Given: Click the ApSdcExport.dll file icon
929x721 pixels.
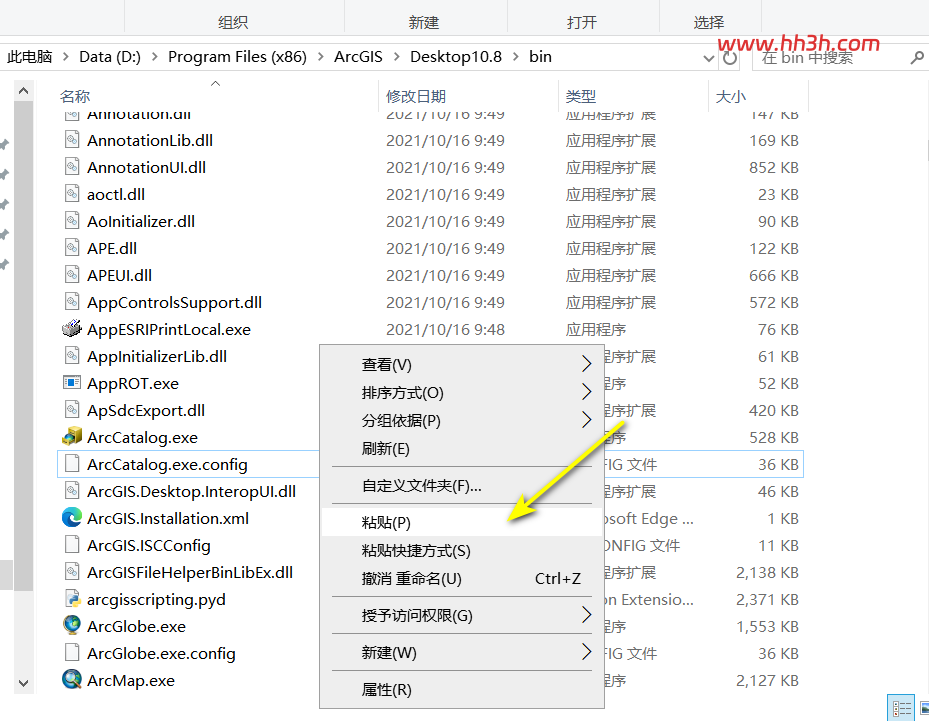Looking at the screenshot, I should [x=72, y=409].
